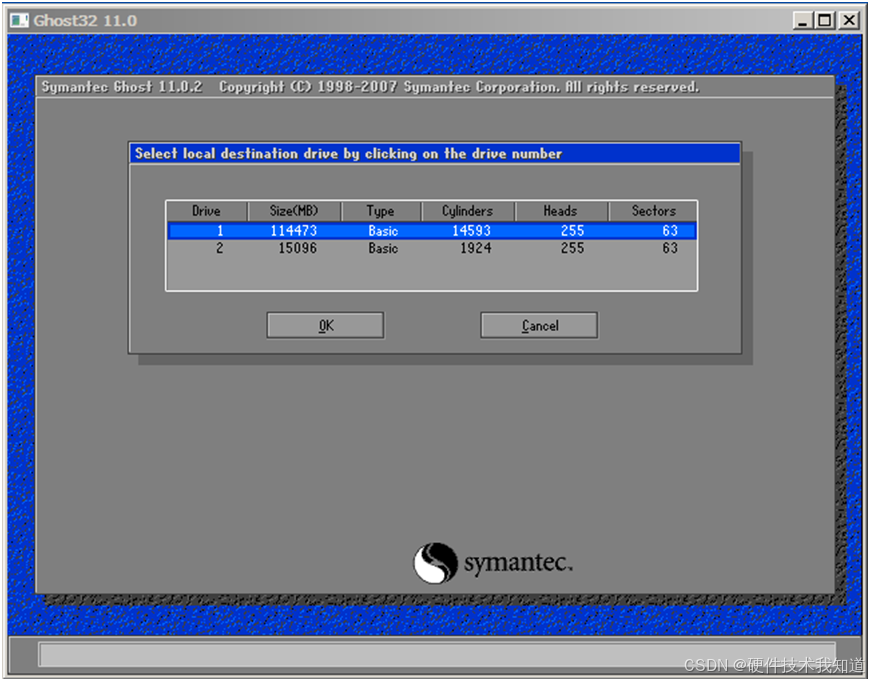Viewport: 870px width, 681px height.
Task: Select drive number 1 in the list
Action: click(x=220, y=231)
